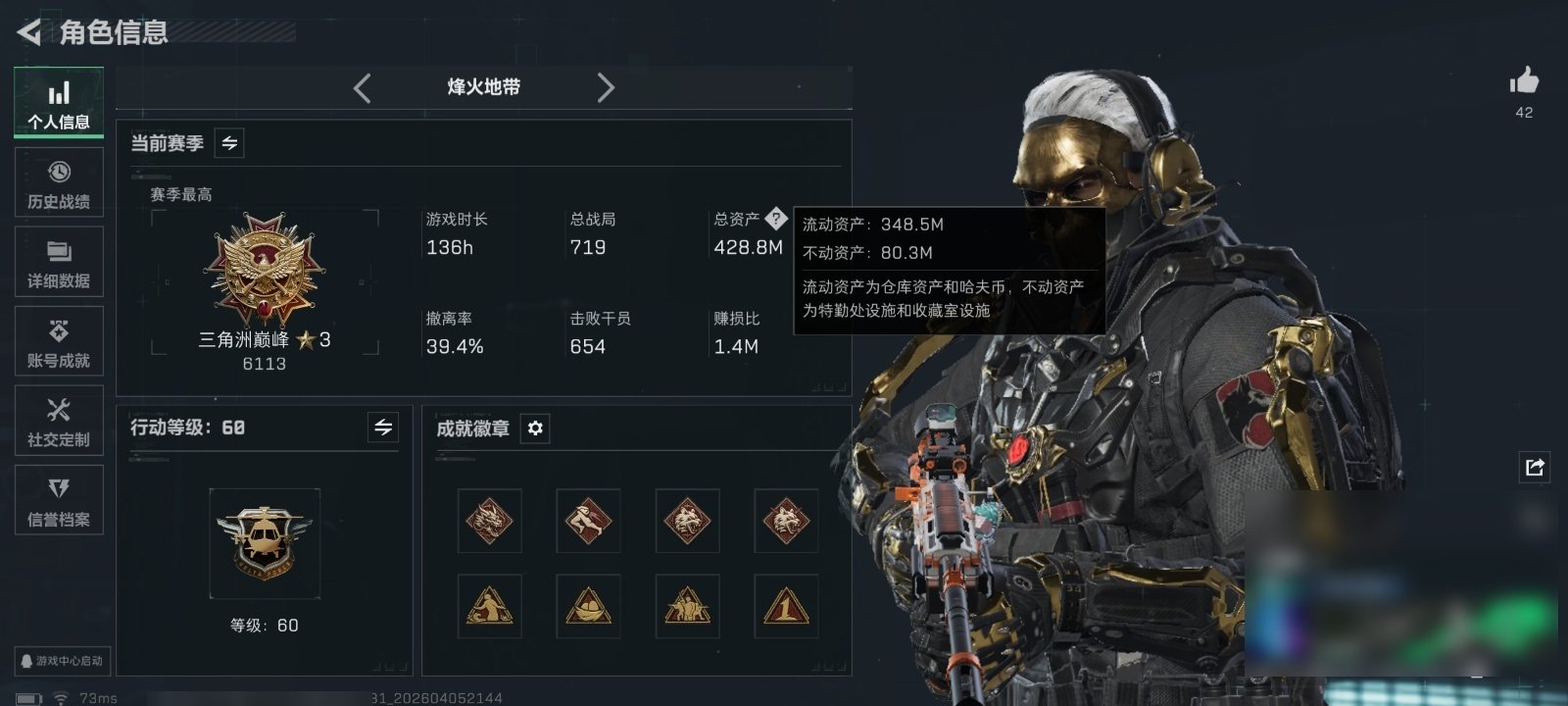Click the 游戏中心启动 button

61,661
